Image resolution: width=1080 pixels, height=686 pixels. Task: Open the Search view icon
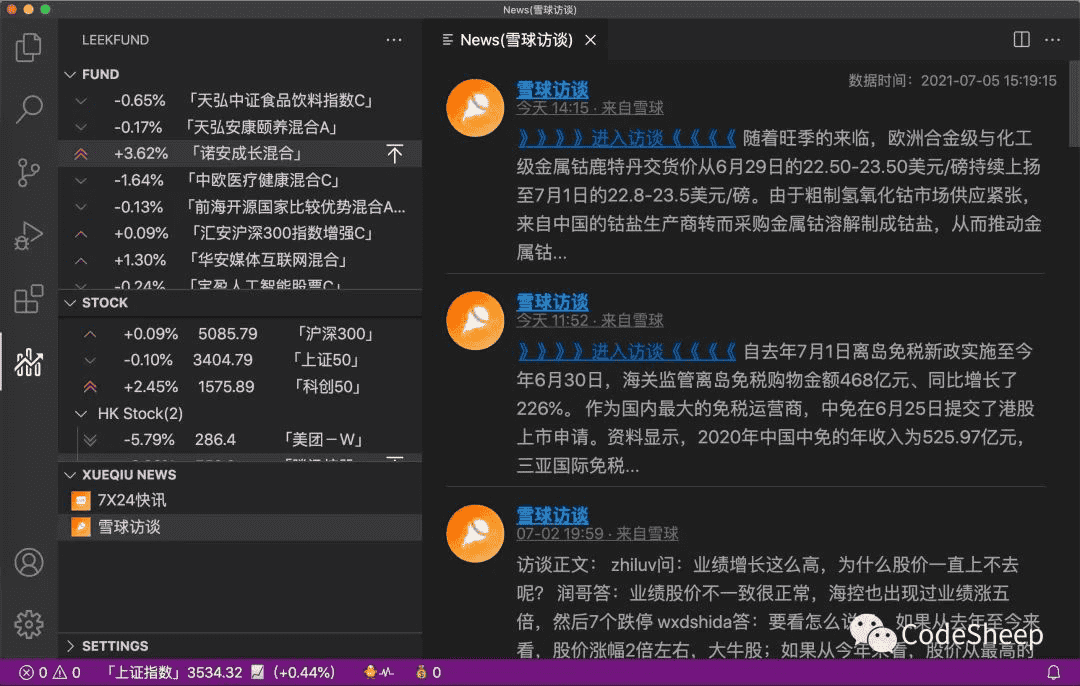tap(28, 109)
